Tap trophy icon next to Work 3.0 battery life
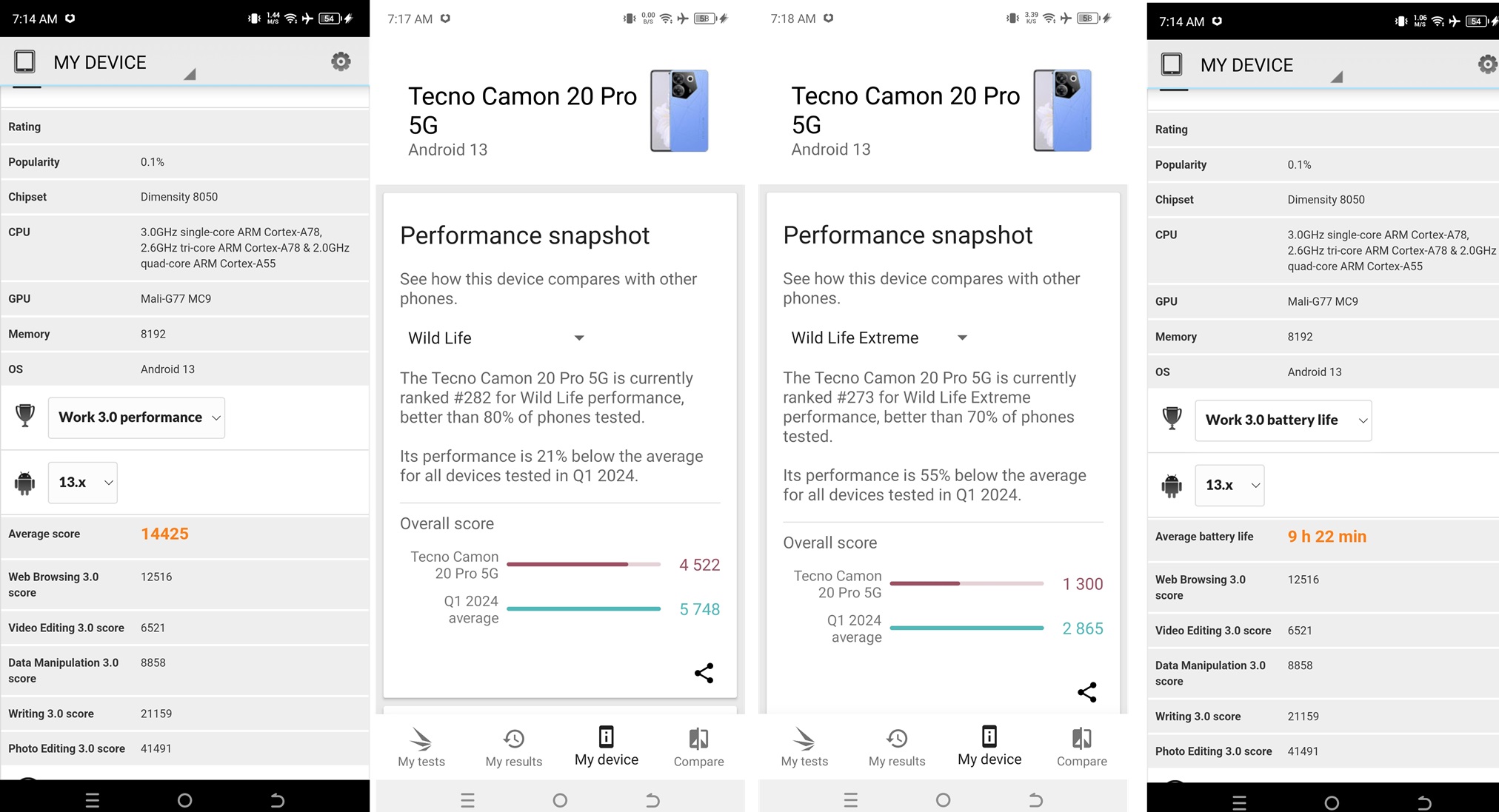The image size is (1499, 812). 1172,419
